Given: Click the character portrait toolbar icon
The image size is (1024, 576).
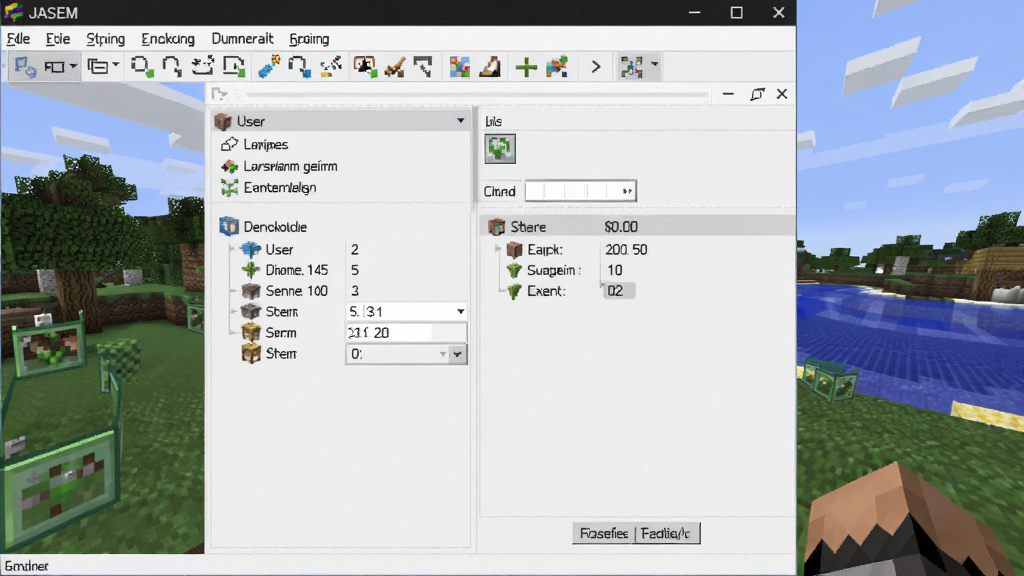Looking at the screenshot, I should click(365, 67).
